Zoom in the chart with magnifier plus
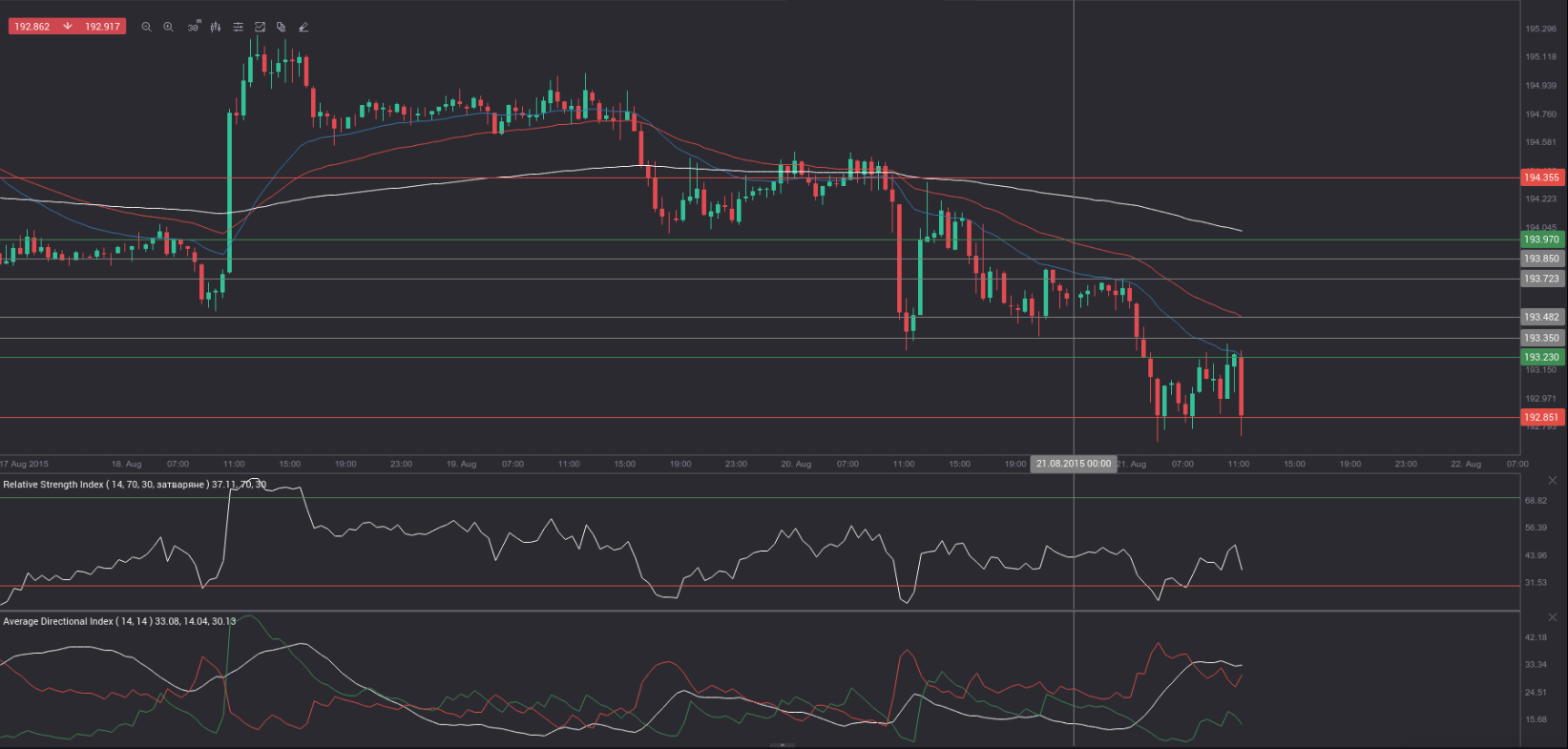Image resolution: width=1568 pixels, height=749 pixels. pos(168,27)
